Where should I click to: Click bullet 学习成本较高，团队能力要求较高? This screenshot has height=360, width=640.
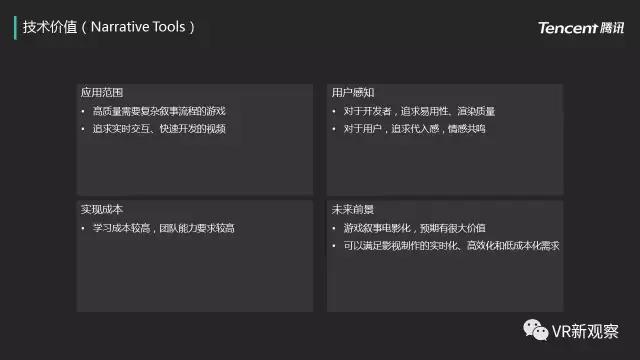tap(164, 228)
